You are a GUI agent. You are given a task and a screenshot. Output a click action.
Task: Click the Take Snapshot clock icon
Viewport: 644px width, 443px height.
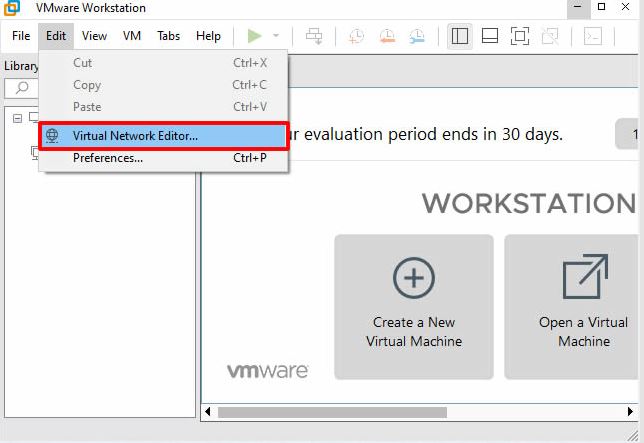[356, 36]
